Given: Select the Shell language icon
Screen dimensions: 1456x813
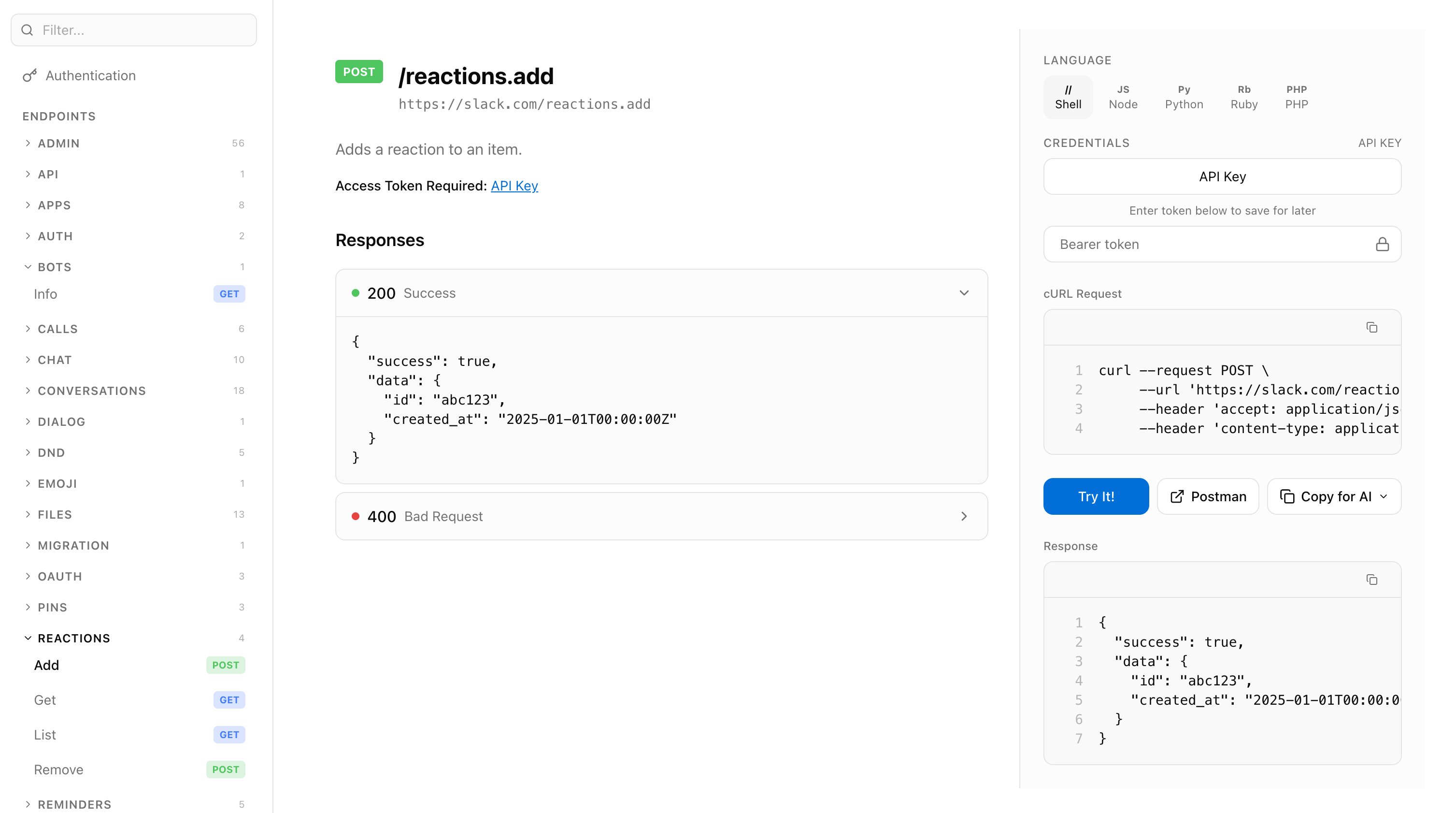Looking at the screenshot, I should [1068, 97].
